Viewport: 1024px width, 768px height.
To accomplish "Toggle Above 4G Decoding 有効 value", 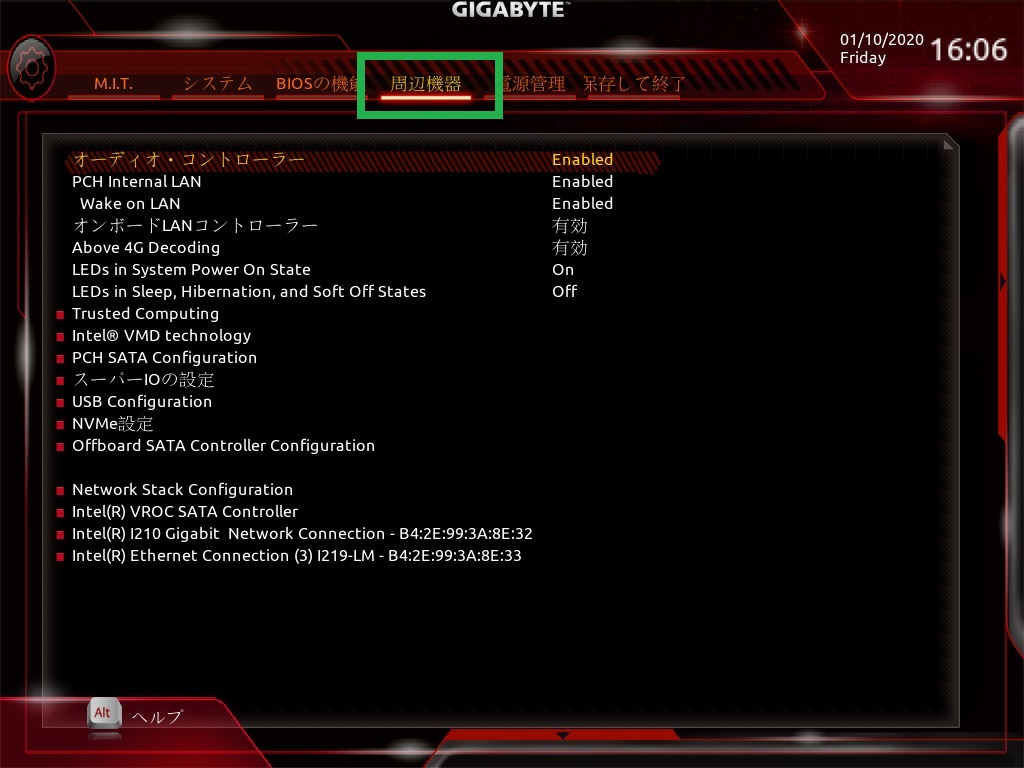I will 569,248.
